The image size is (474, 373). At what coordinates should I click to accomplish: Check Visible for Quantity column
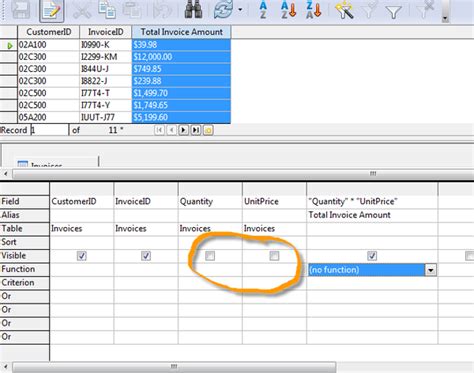(210, 256)
